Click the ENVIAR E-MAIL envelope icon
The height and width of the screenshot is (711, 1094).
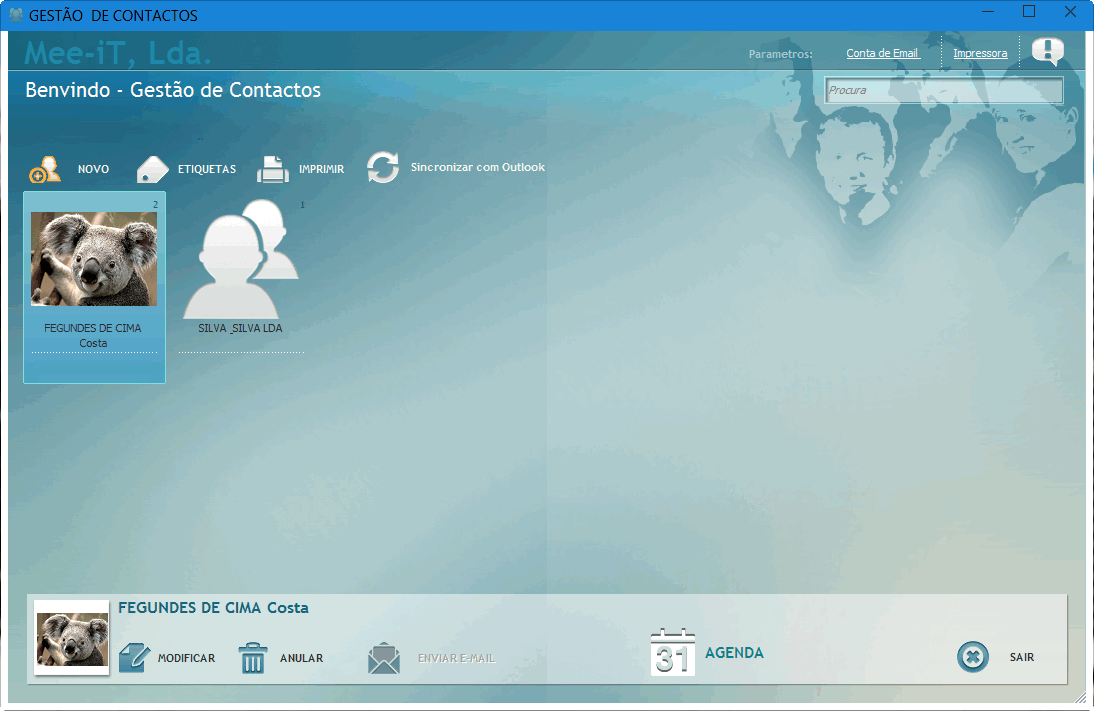tap(384, 658)
